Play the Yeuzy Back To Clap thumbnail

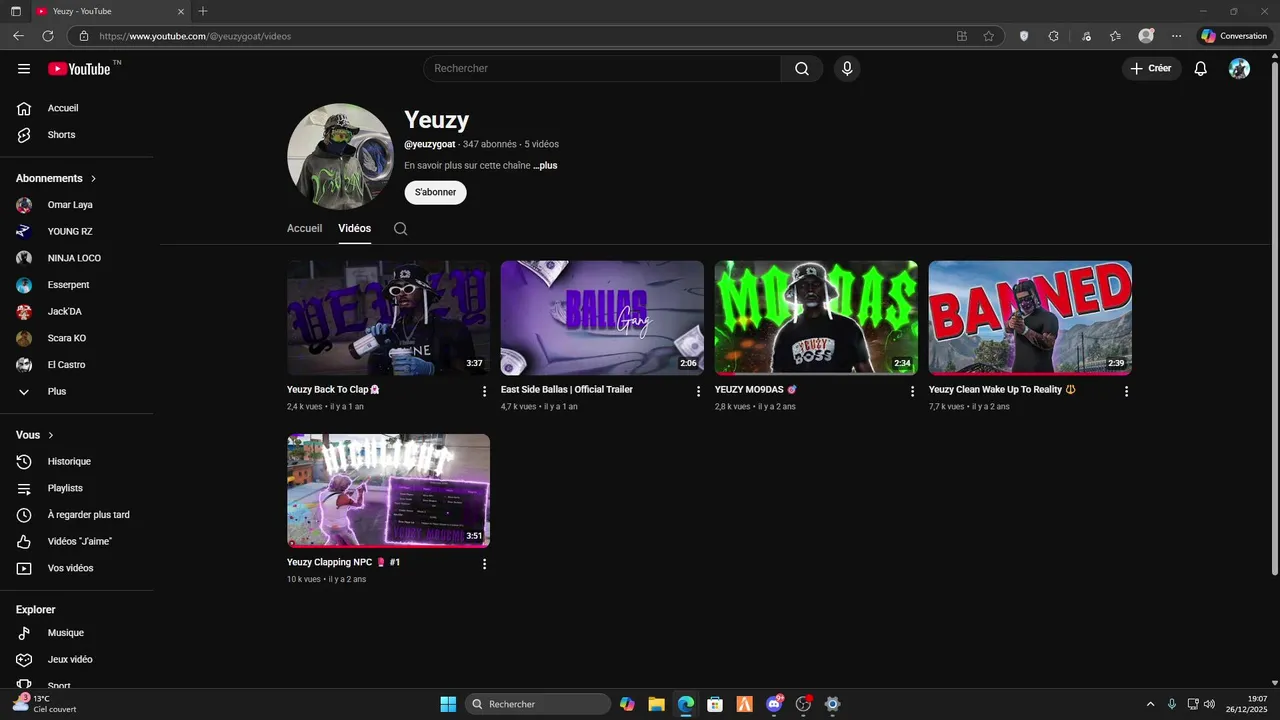click(x=388, y=318)
